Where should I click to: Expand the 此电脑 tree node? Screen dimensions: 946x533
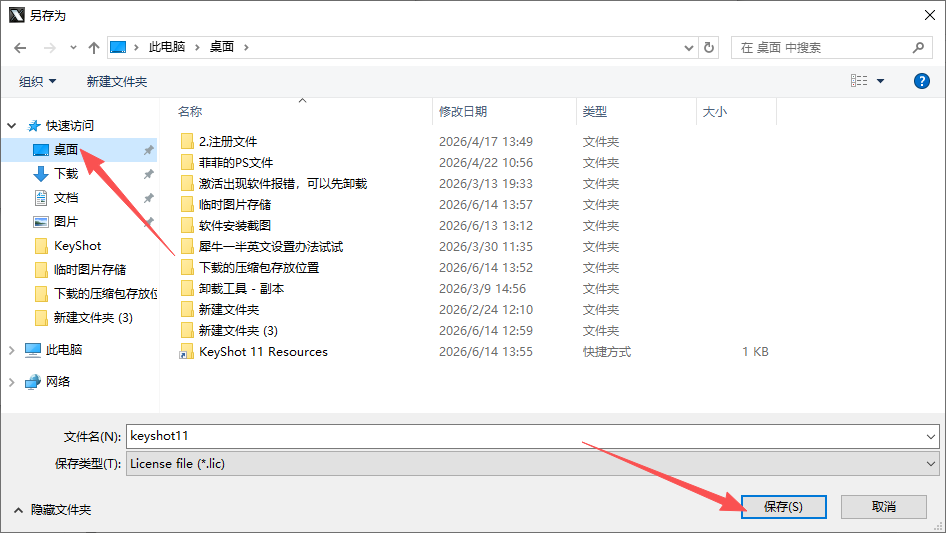coord(11,350)
